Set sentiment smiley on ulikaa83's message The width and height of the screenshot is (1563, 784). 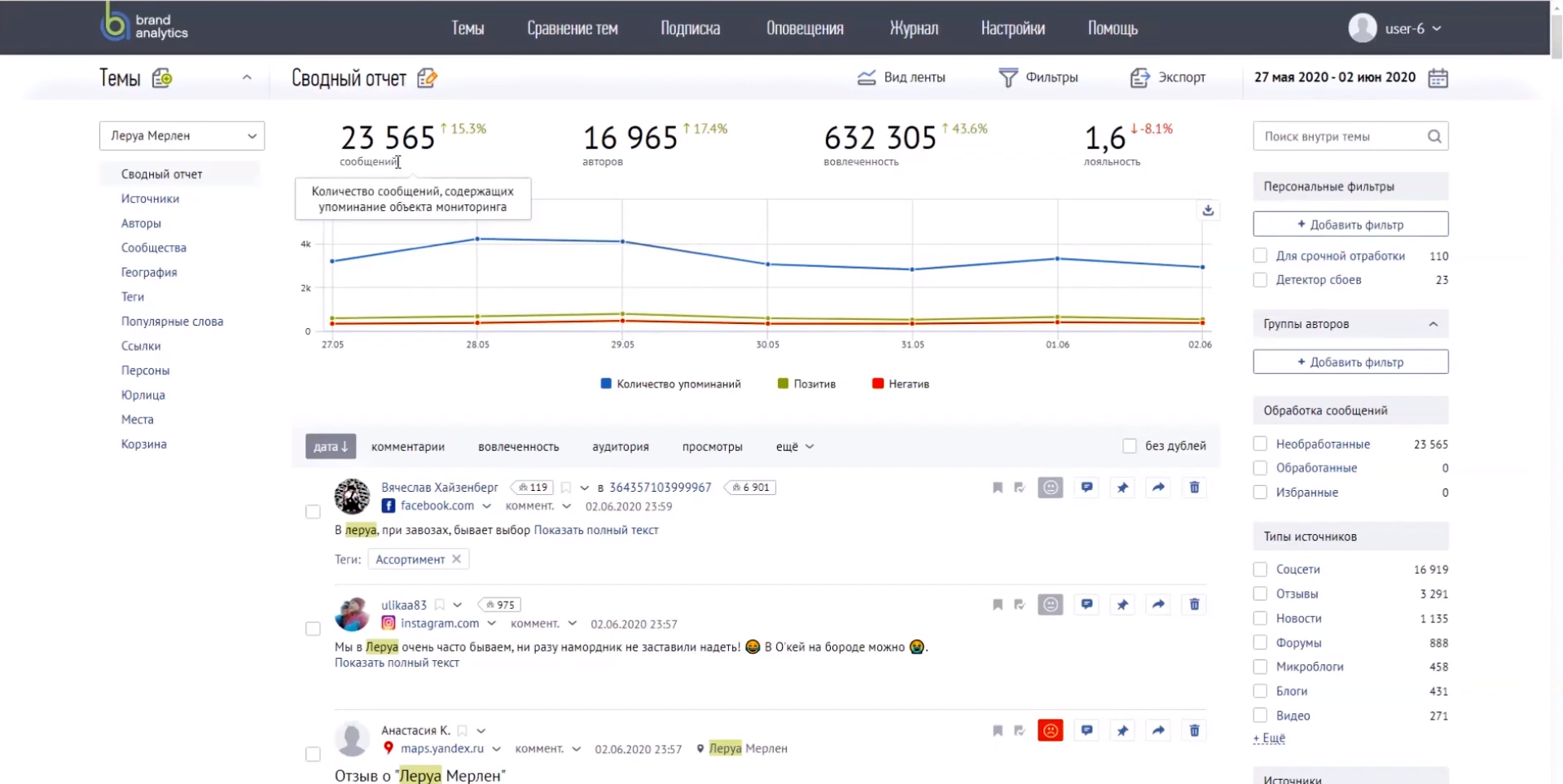[x=1051, y=605]
